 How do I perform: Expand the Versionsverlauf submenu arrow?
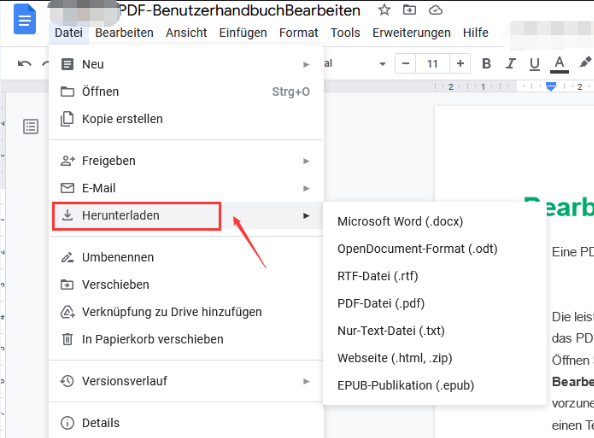(x=306, y=382)
